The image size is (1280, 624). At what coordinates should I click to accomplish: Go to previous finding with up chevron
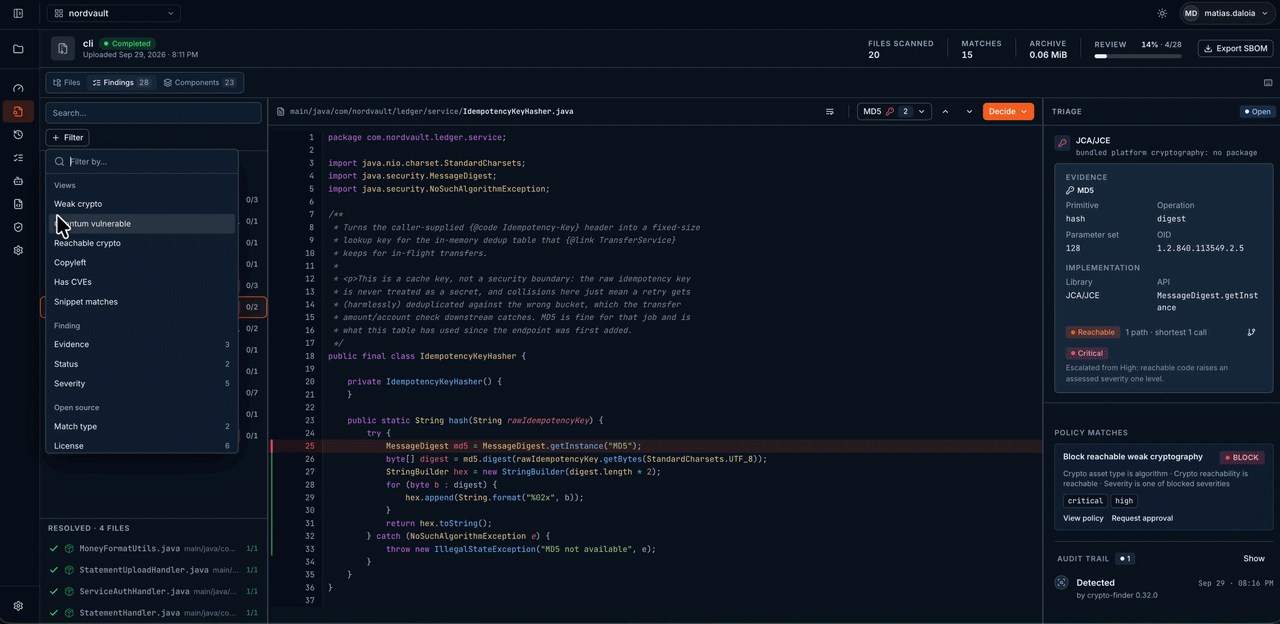pos(945,112)
